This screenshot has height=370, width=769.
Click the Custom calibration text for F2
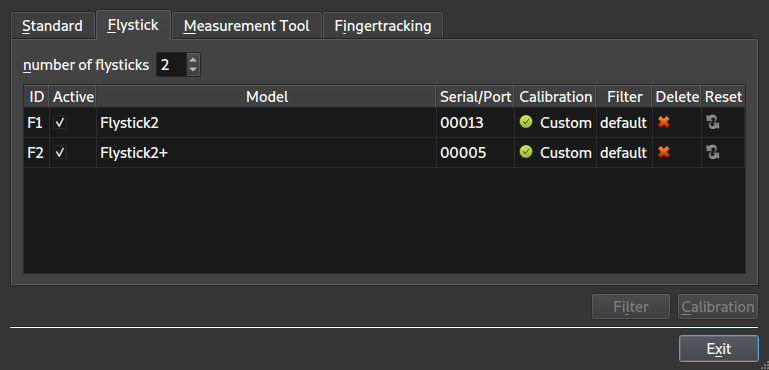[x=565, y=153]
